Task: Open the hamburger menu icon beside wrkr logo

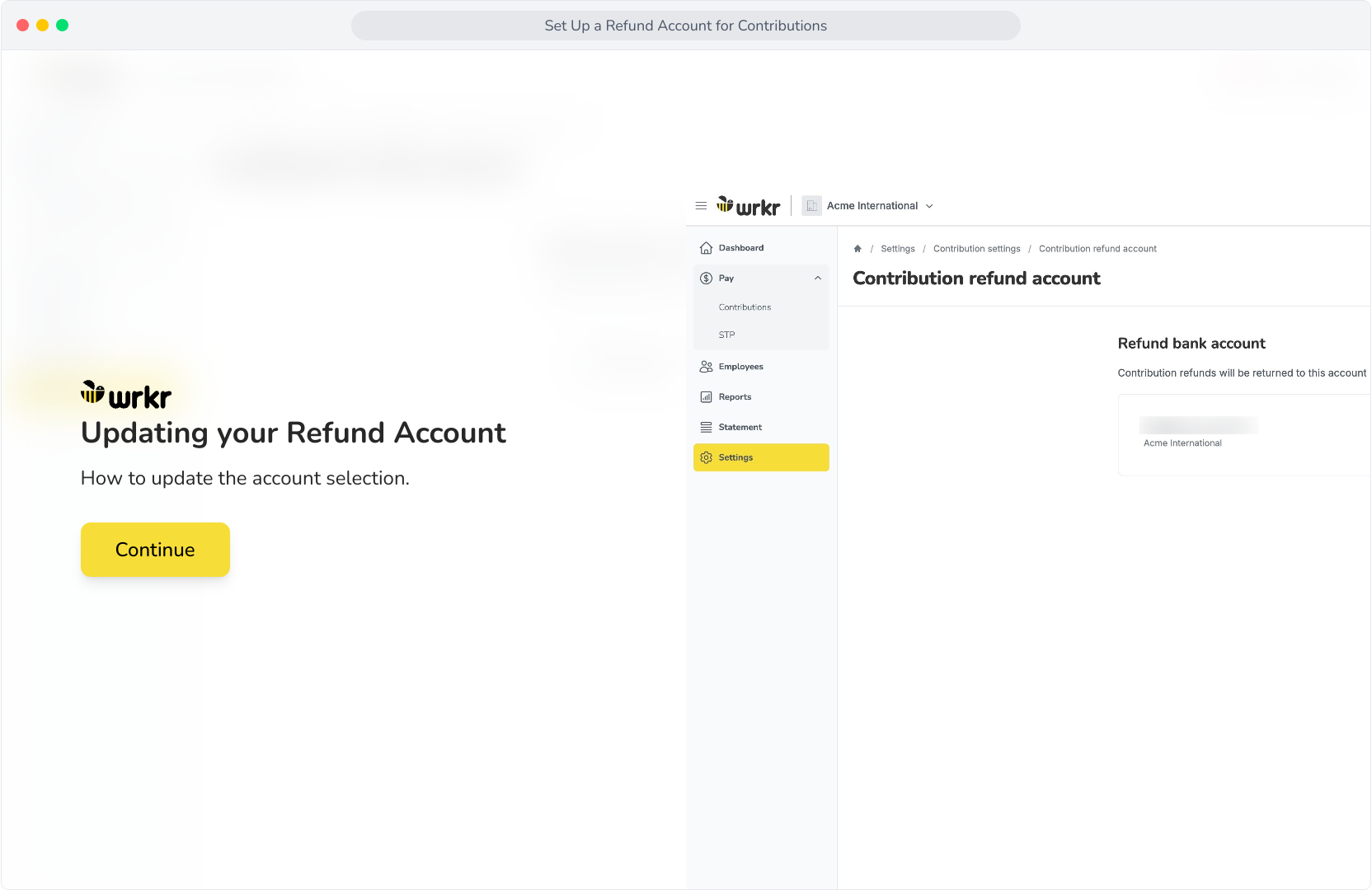Action: coord(701,206)
